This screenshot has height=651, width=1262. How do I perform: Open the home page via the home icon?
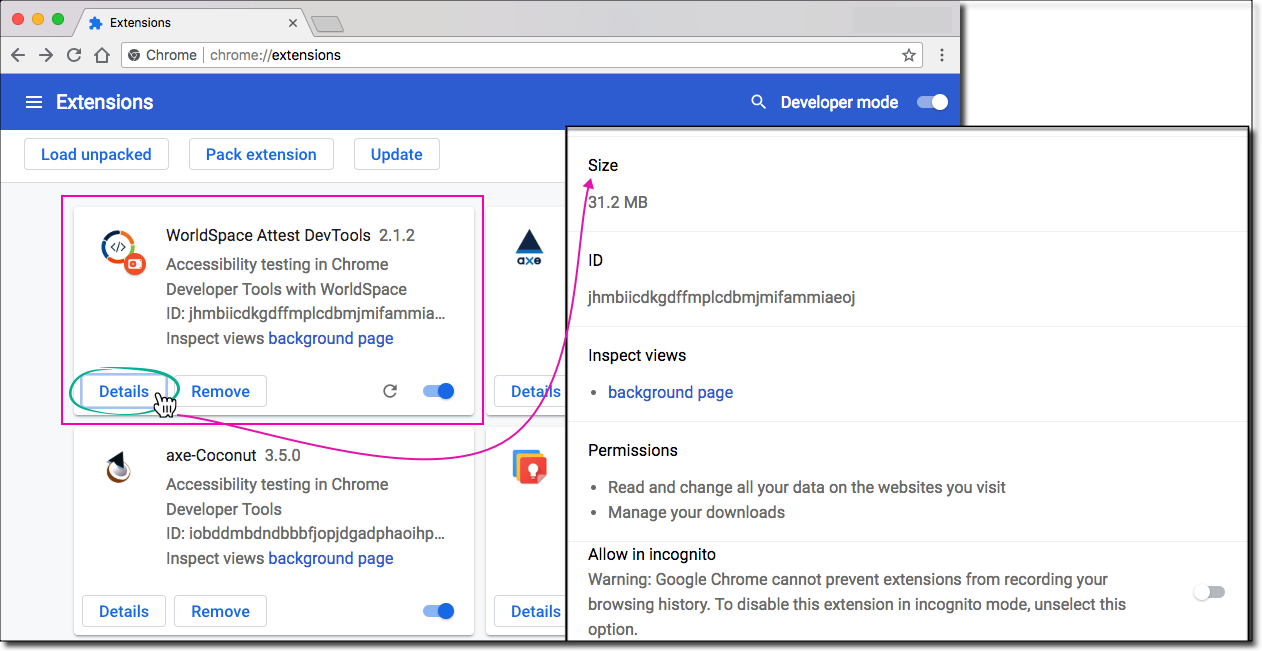pos(102,55)
